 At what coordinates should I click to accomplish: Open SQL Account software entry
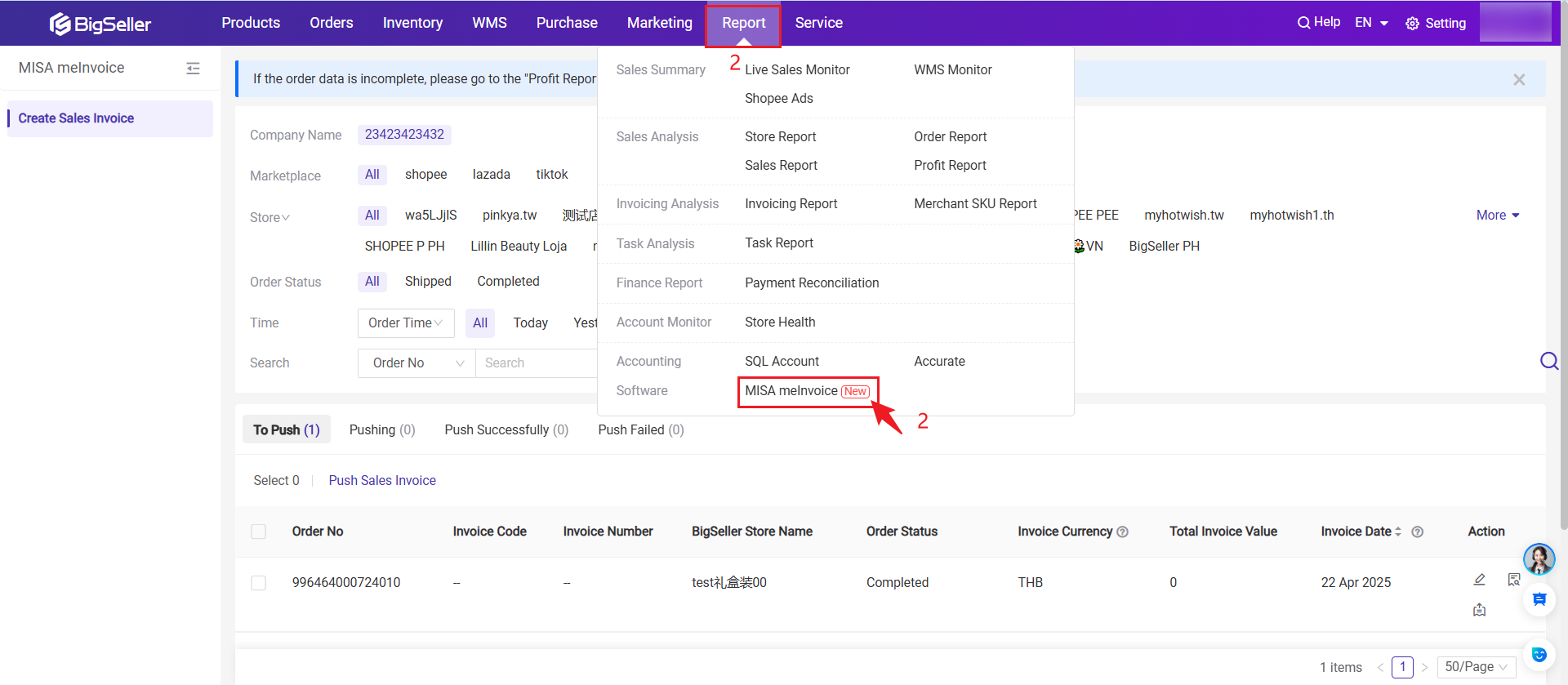coord(782,362)
